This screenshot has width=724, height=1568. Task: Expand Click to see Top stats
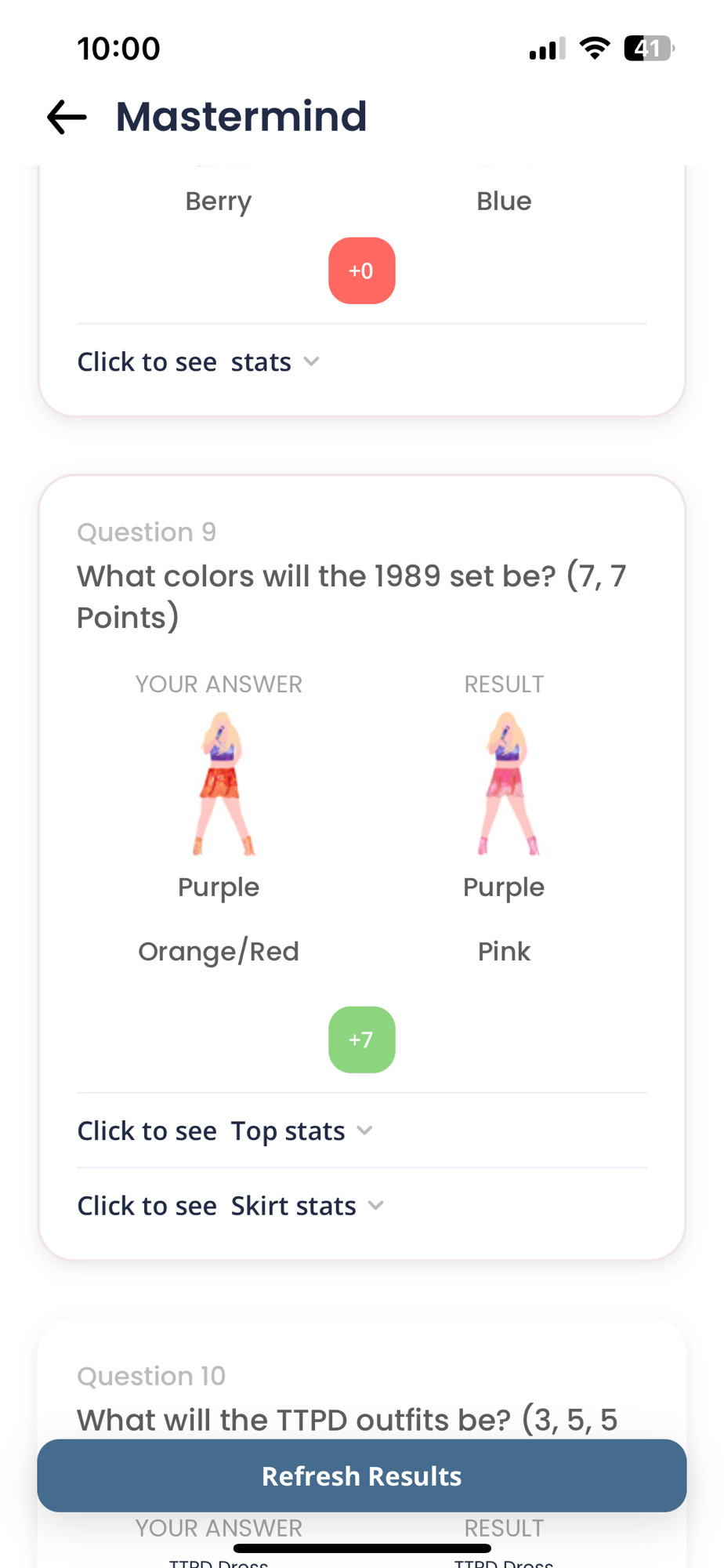coord(225,1131)
